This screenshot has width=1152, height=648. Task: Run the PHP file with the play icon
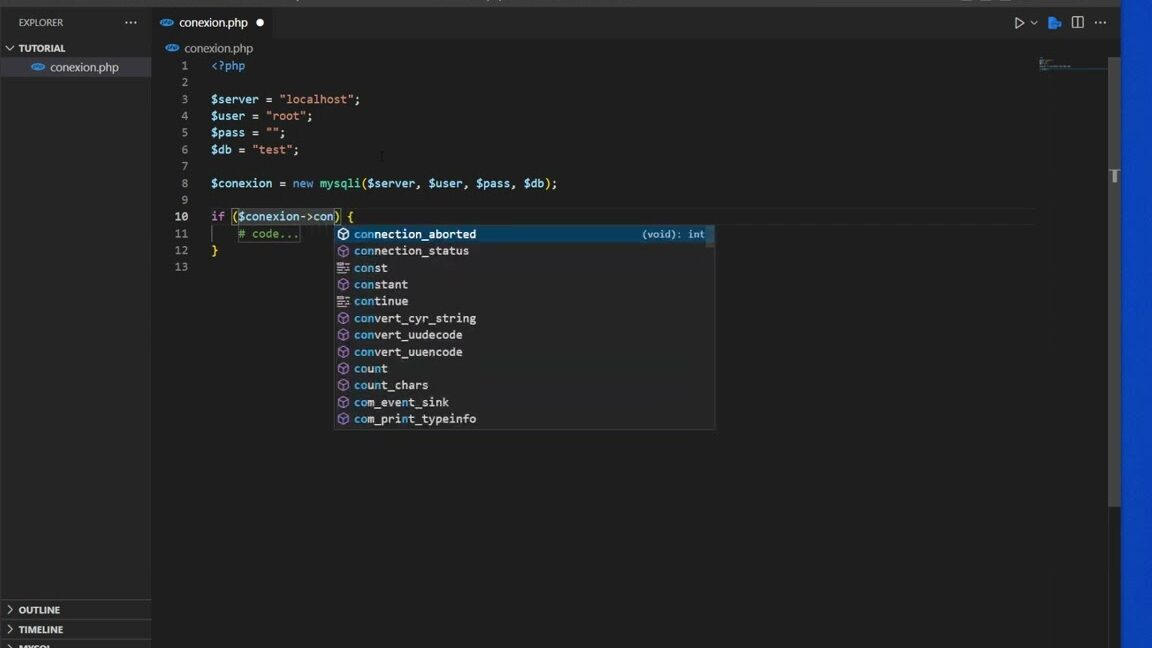click(x=1019, y=22)
